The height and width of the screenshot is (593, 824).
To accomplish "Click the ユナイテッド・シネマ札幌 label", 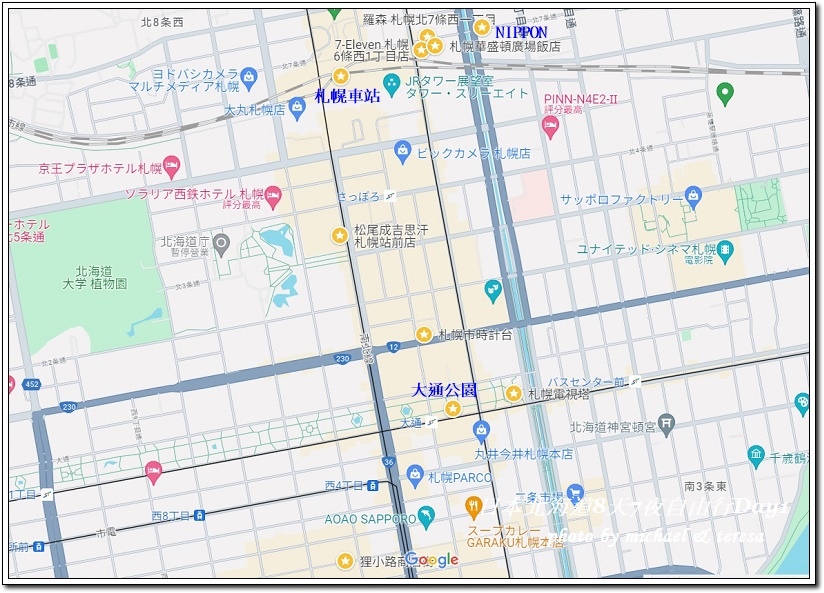I will 647,249.
